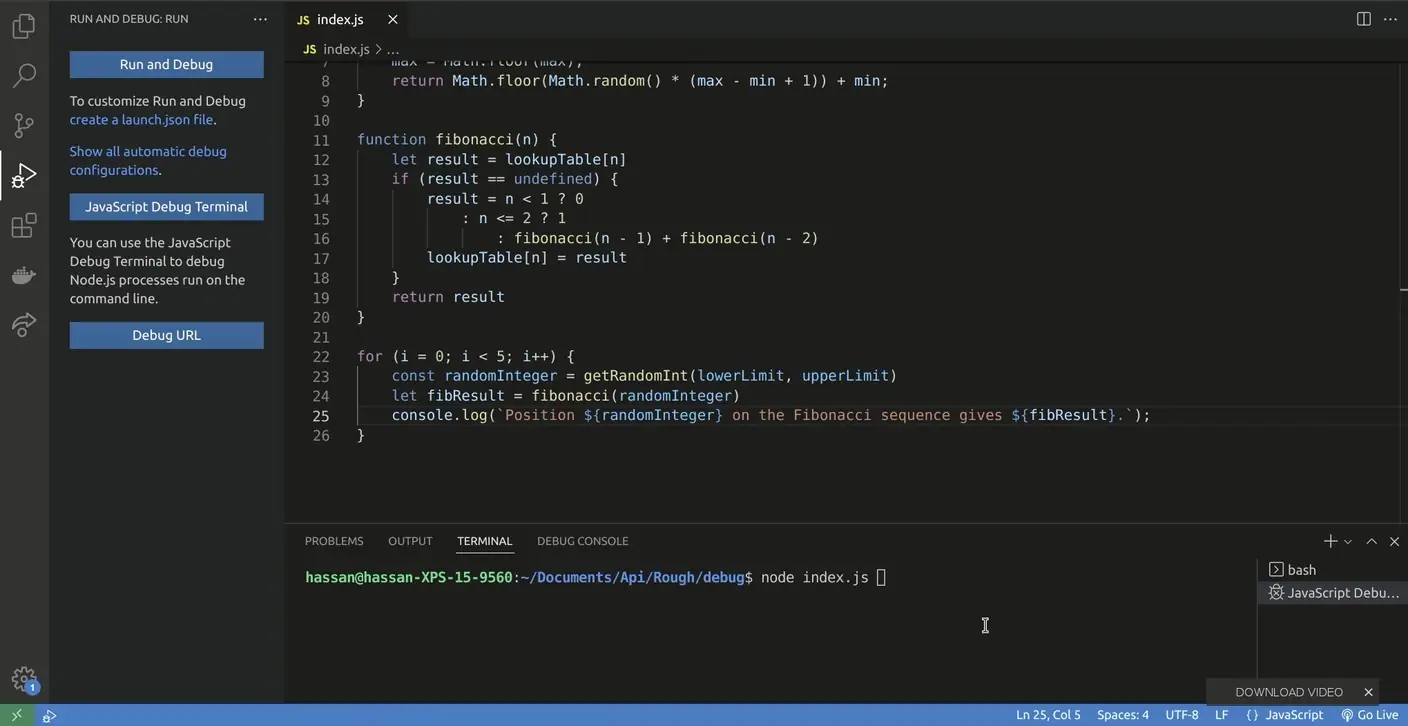The width and height of the screenshot is (1408, 726).
Task: Select JavaScript language mode in status bar
Action: (1294, 715)
